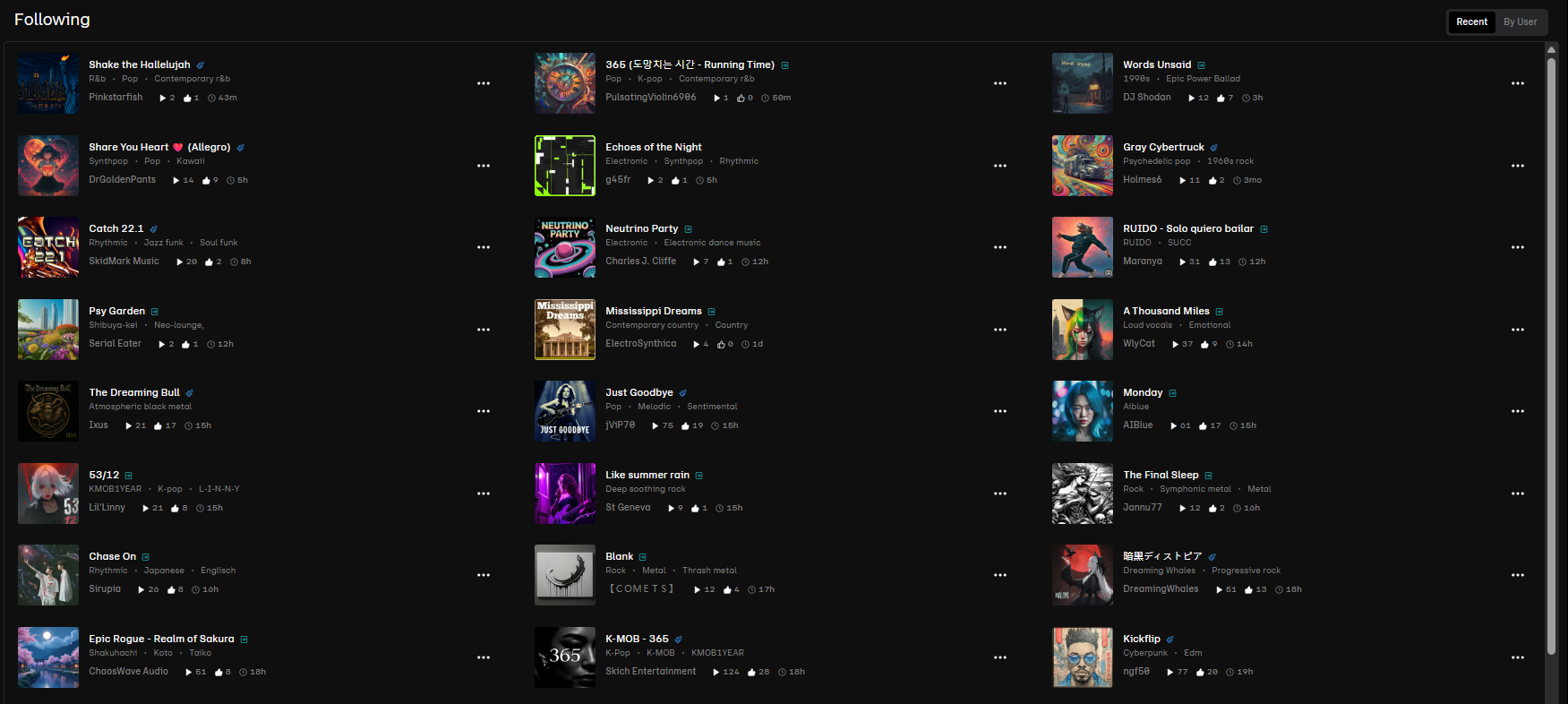Click the thumbs-up icon on K-MOB - 365
The width and height of the screenshot is (1568, 704).
pyautogui.click(x=752, y=672)
